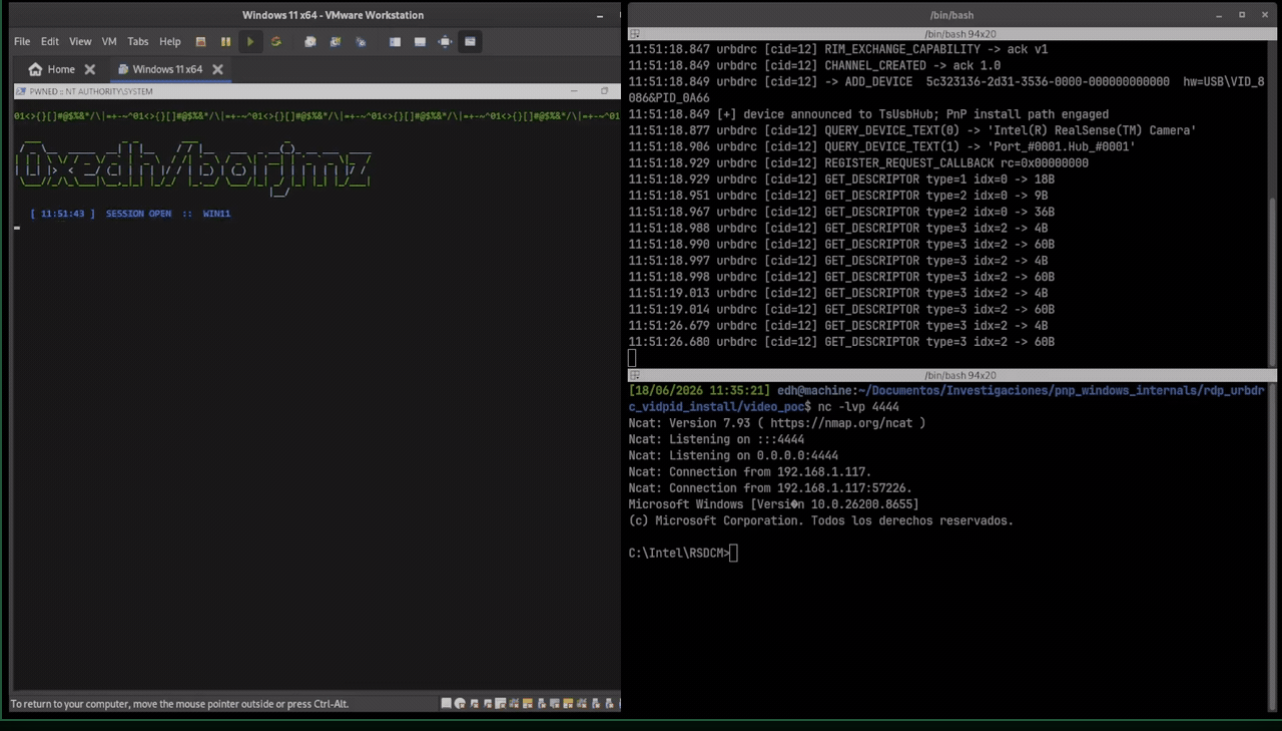Click the Microsoft Windows version line
The width and height of the screenshot is (1282, 731).
(773, 504)
